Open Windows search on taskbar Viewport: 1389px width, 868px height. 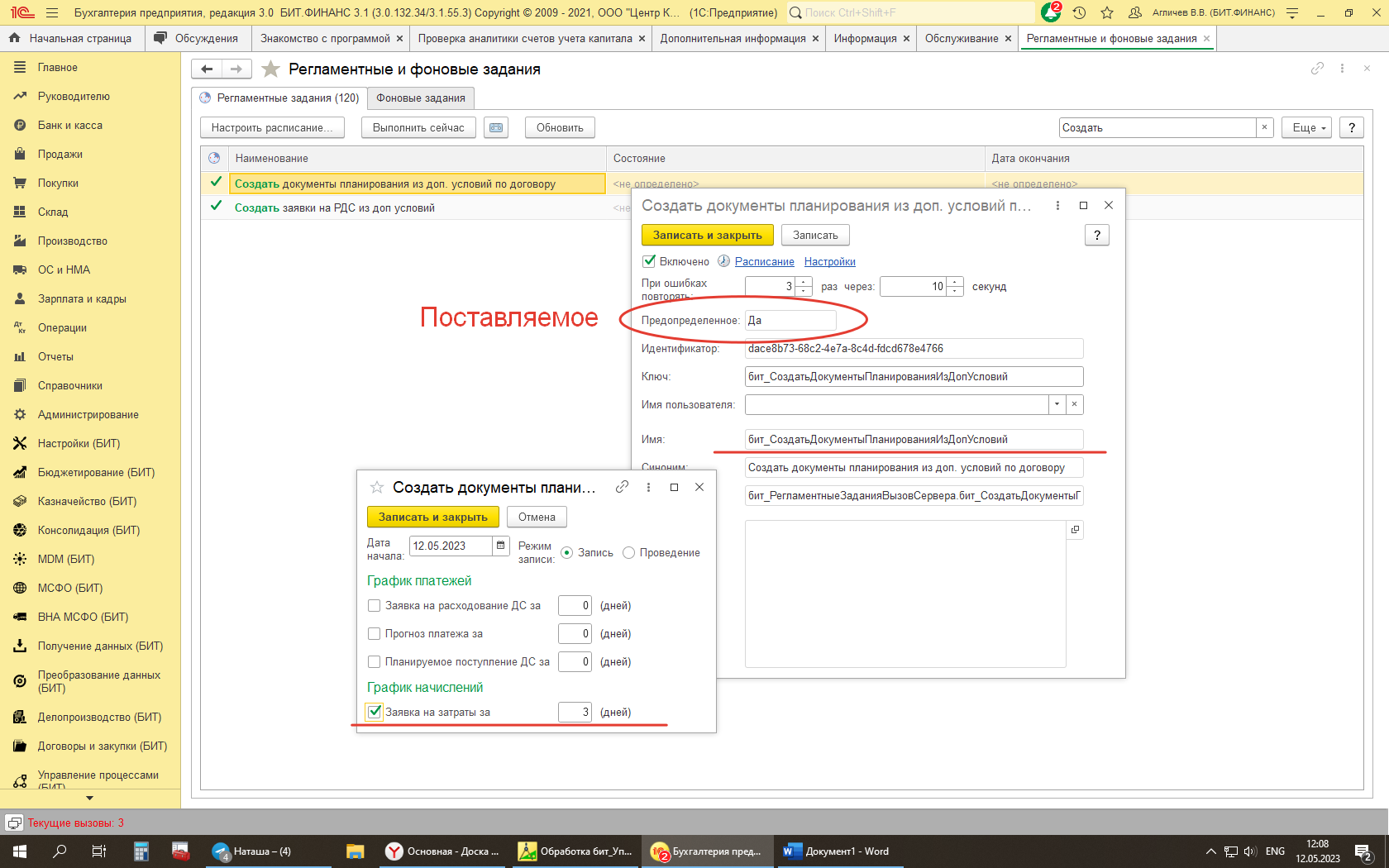(60, 851)
